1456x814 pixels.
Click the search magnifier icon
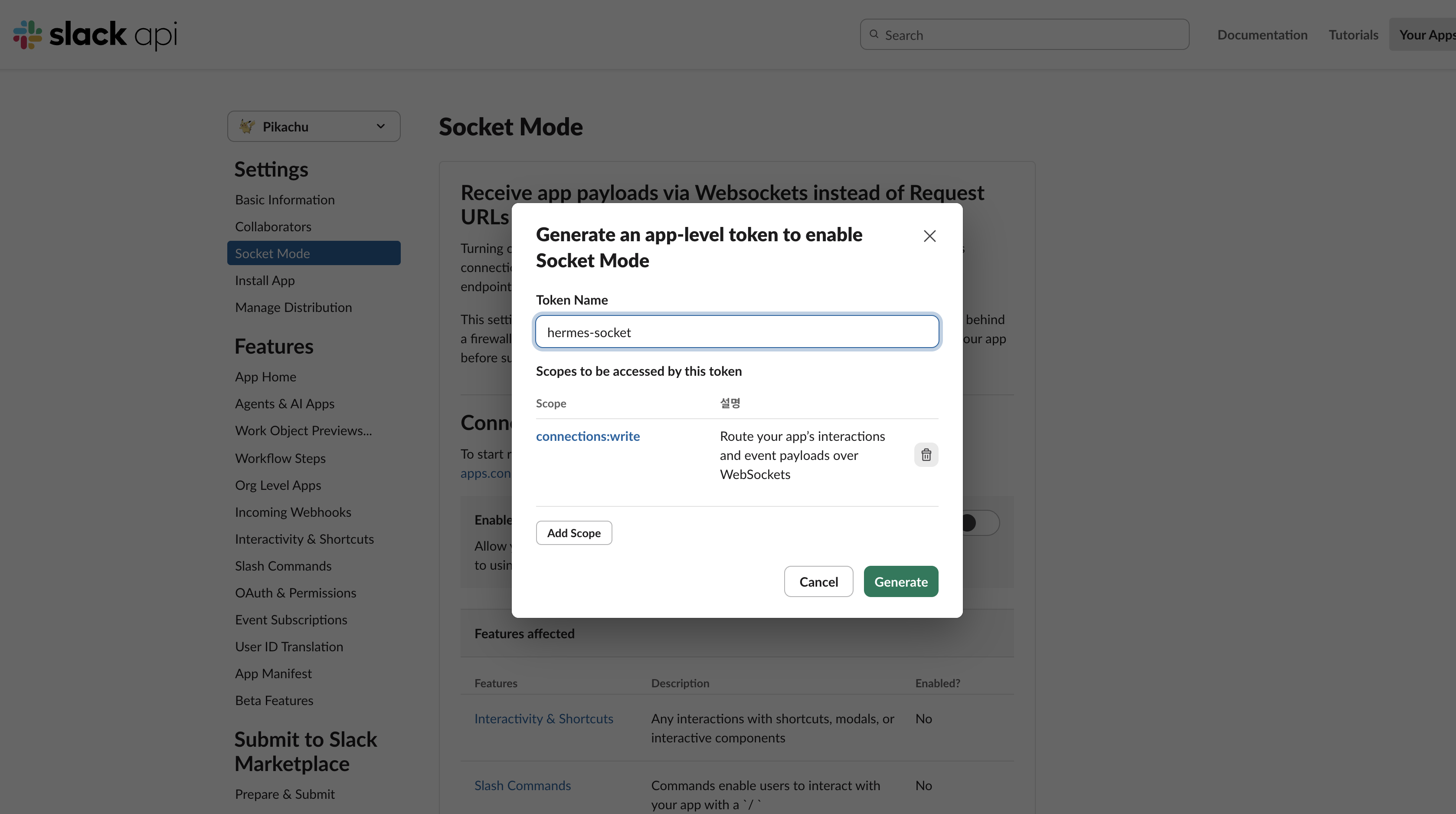tap(874, 34)
